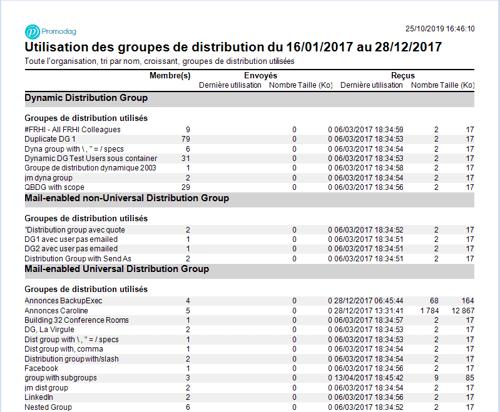Select 'Distribution Group with Send As'

[249, 259]
